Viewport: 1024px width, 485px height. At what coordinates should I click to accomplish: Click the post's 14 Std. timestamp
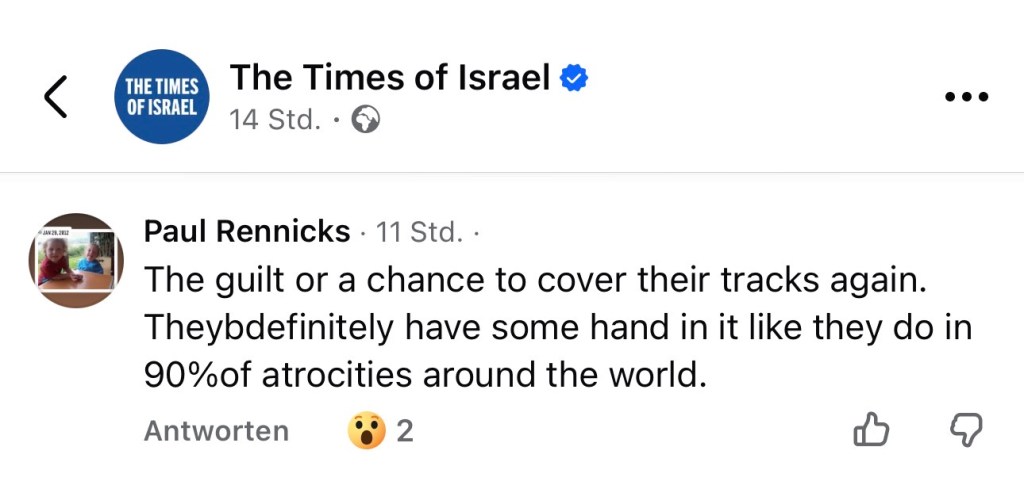pos(275,121)
